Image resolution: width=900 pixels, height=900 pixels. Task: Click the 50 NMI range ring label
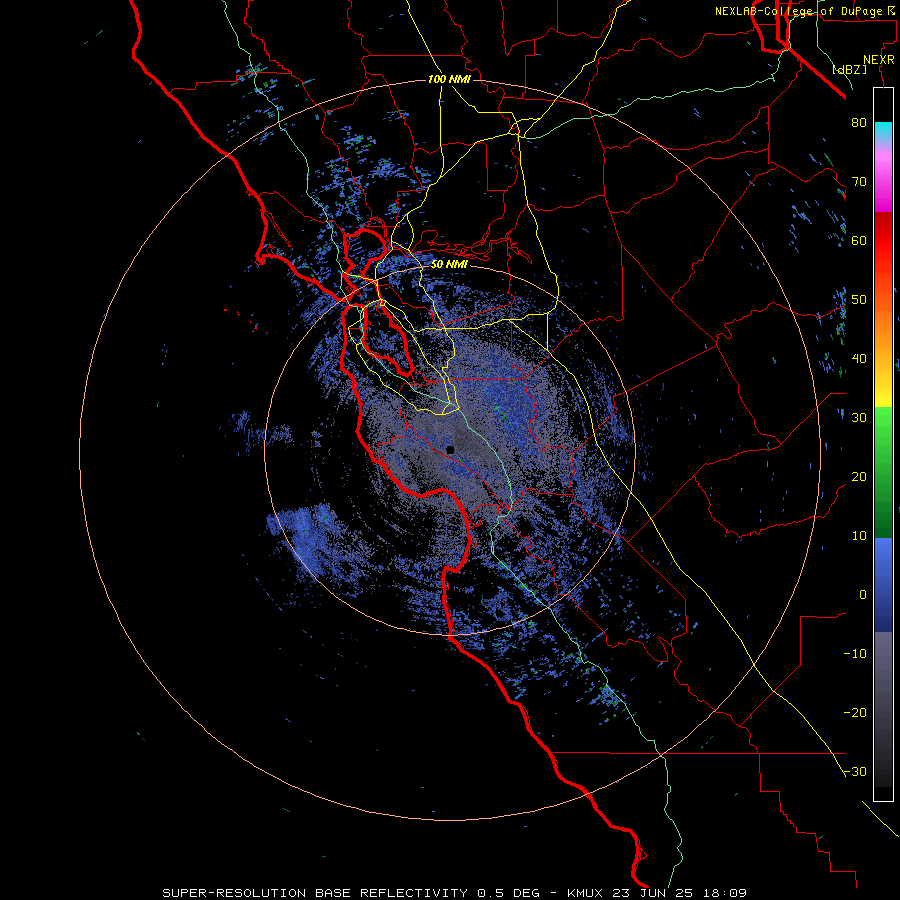click(x=449, y=265)
